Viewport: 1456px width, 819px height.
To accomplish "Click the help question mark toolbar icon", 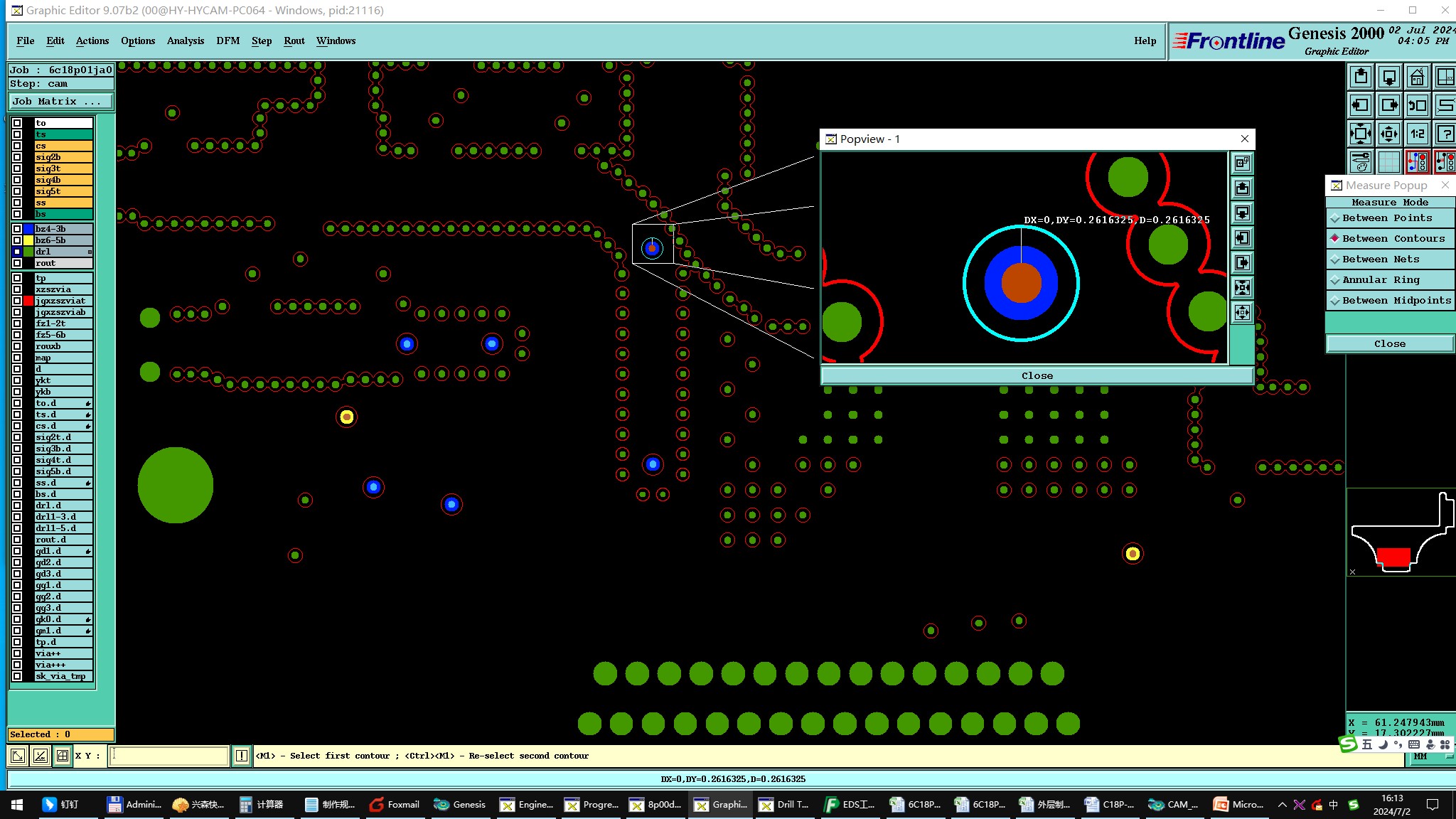I will pyautogui.click(x=1445, y=133).
